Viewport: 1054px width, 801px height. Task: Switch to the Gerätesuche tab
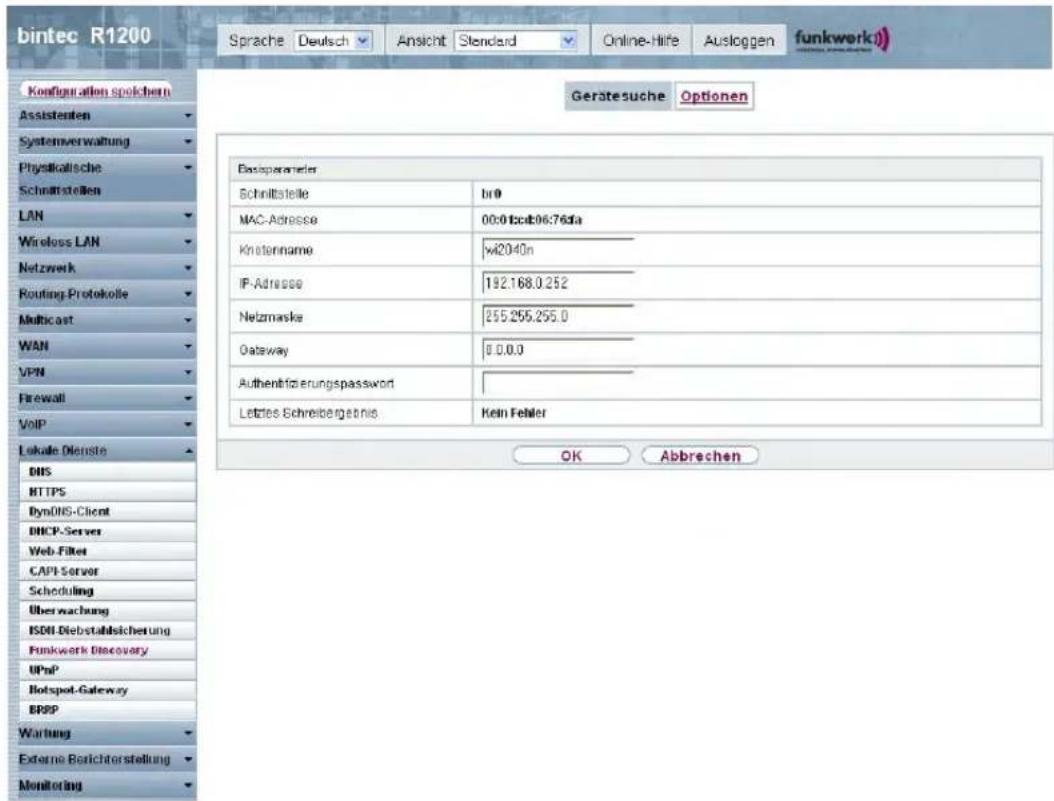[x=618, y=96]
